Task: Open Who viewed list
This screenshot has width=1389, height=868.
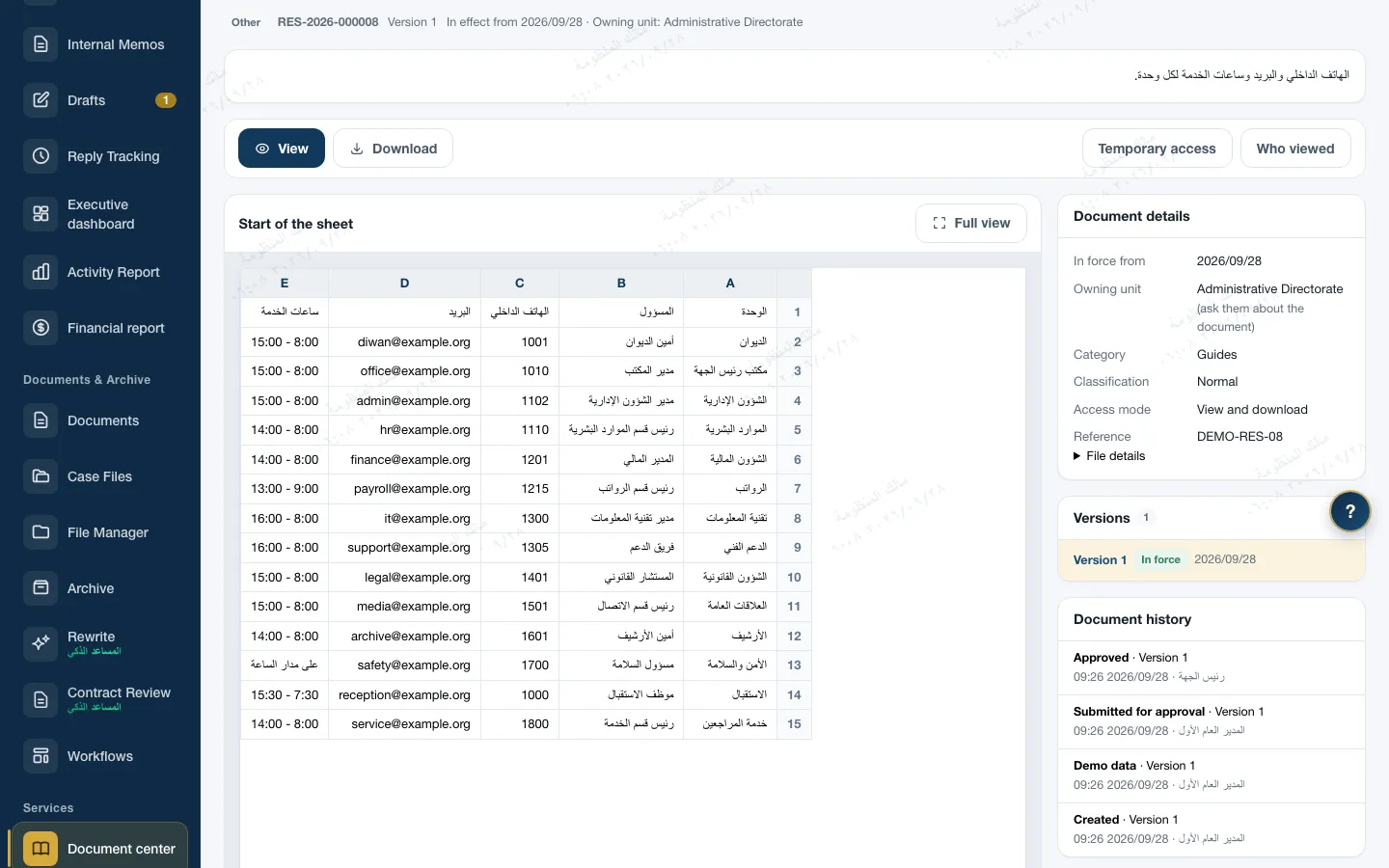Action: tap(1295, 149)
